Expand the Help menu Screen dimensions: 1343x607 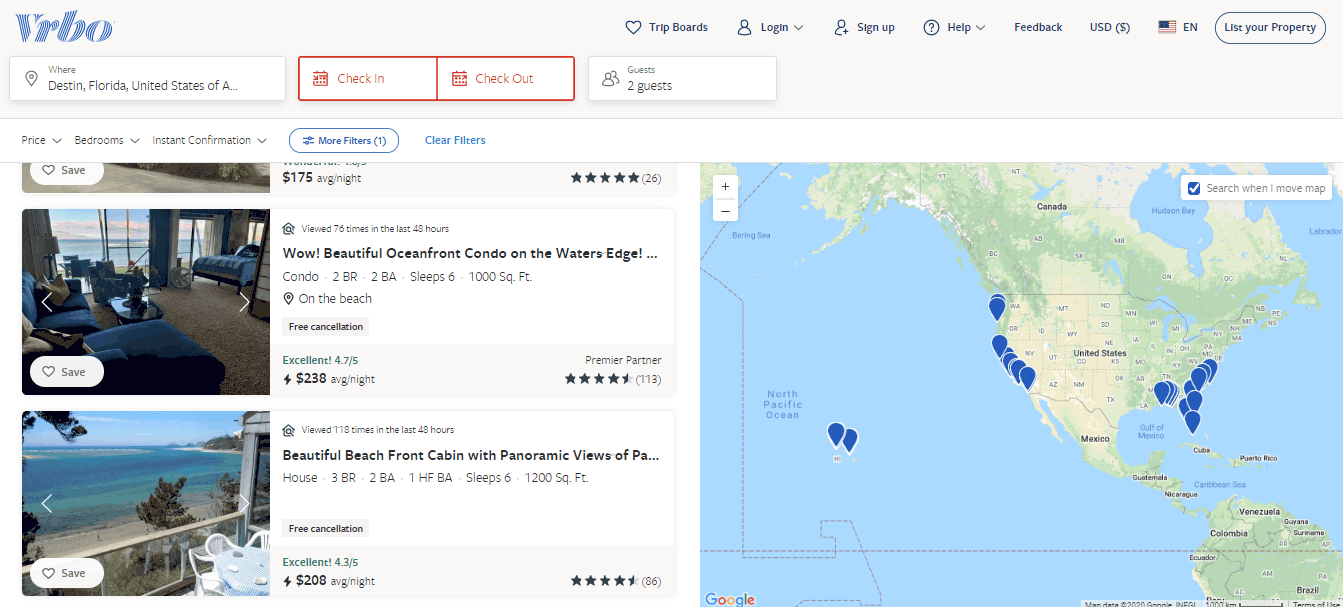pos(954,28)
